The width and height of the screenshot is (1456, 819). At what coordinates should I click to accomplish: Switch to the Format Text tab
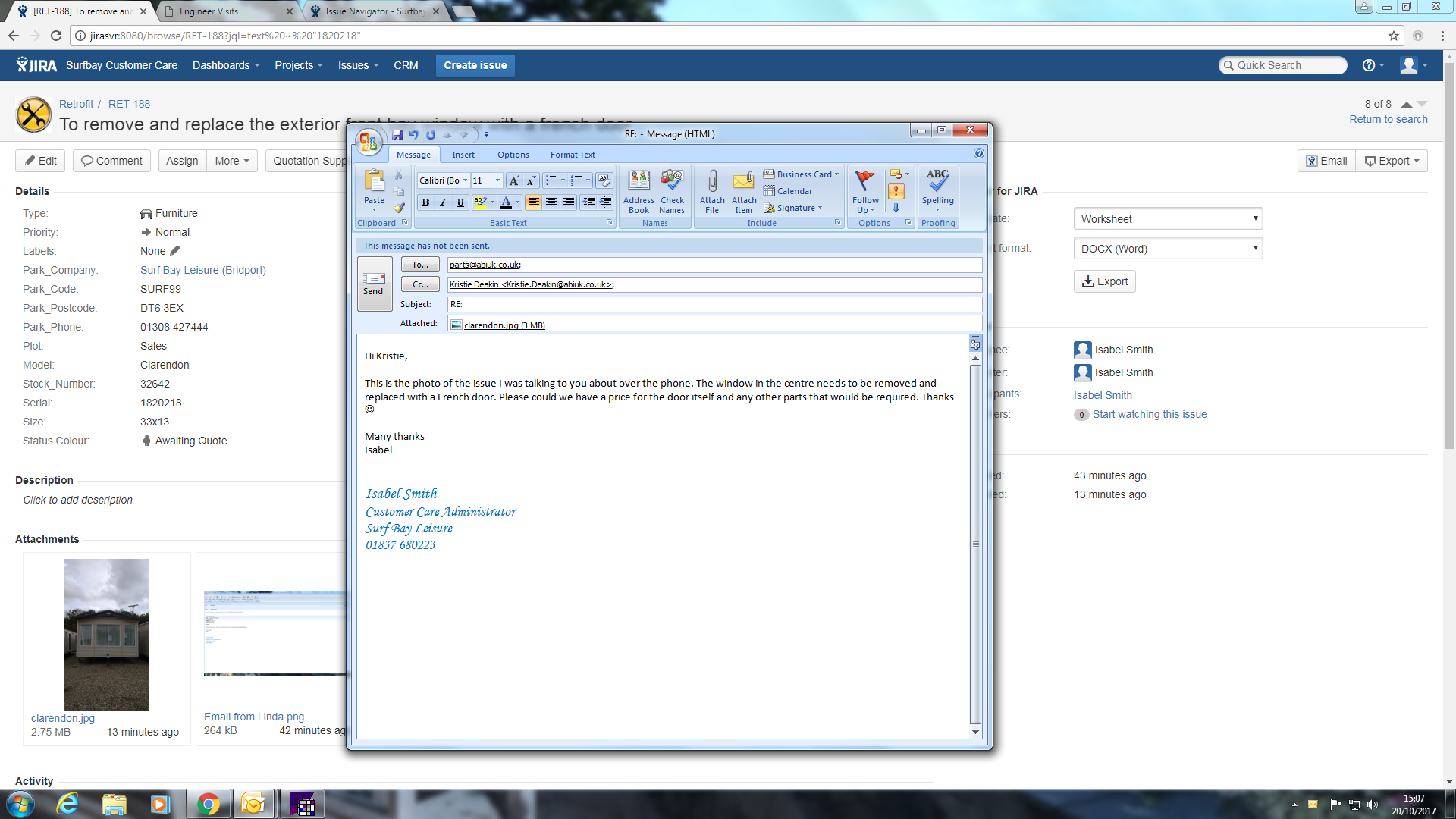pyautogui.click(x=572, y=155)
